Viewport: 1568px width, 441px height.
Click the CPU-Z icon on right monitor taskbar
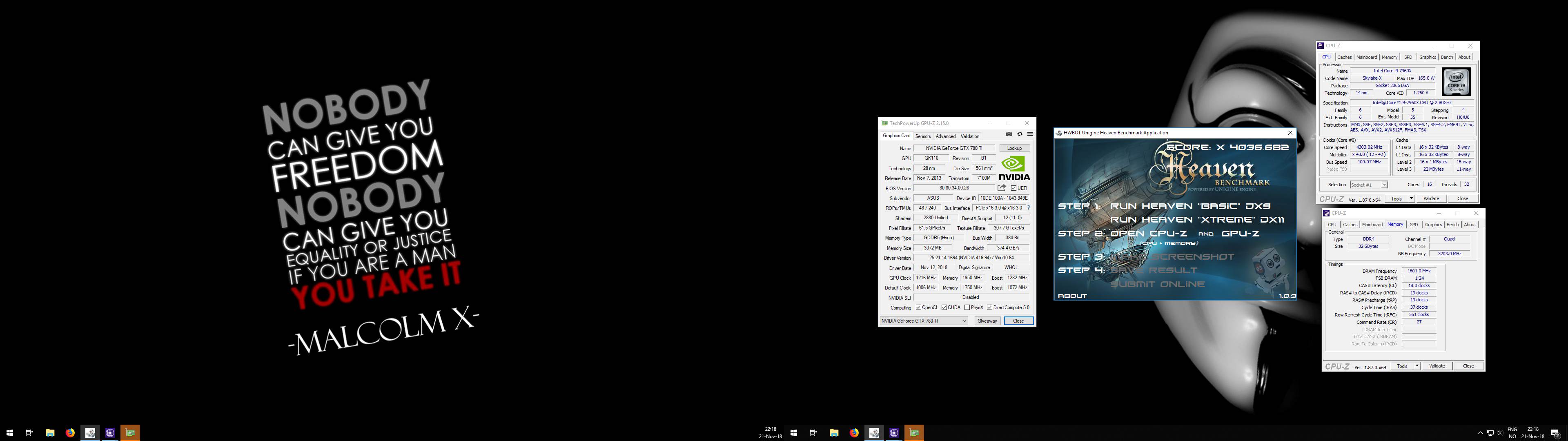point(894,433)
